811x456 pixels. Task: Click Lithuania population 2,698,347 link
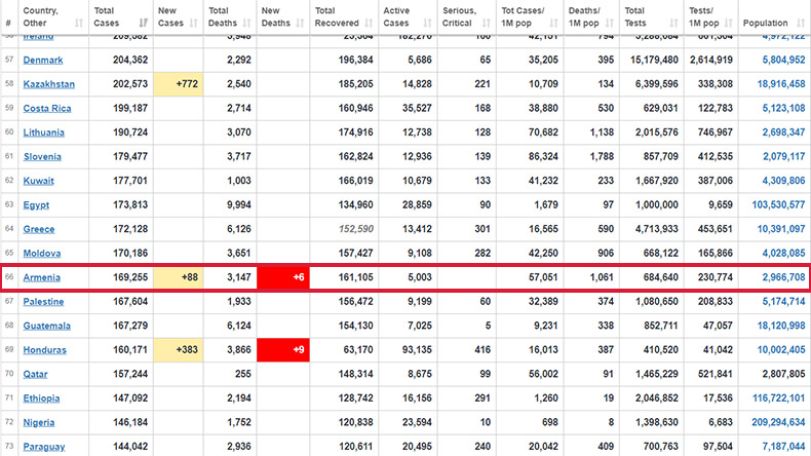(784, 132)
